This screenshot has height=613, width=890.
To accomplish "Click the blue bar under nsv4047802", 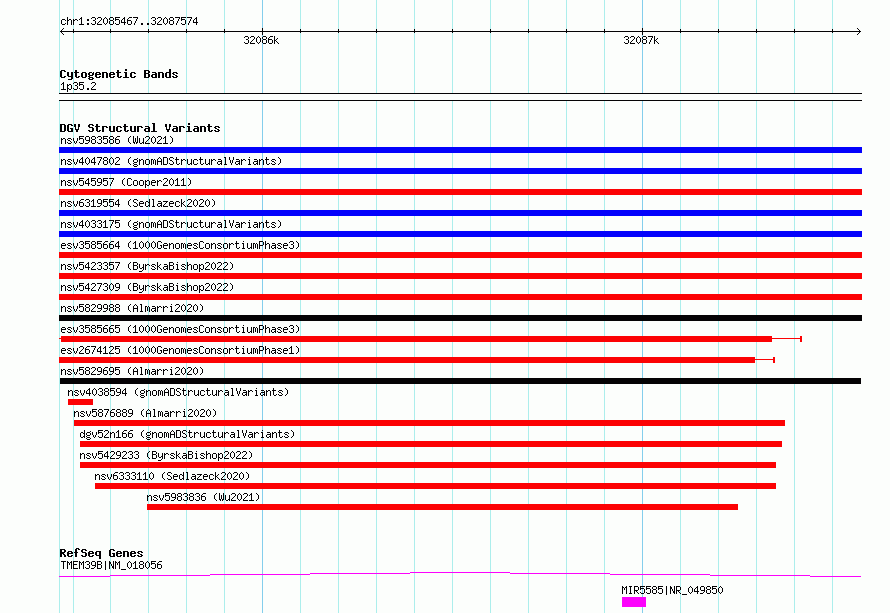I will point(460,171).
